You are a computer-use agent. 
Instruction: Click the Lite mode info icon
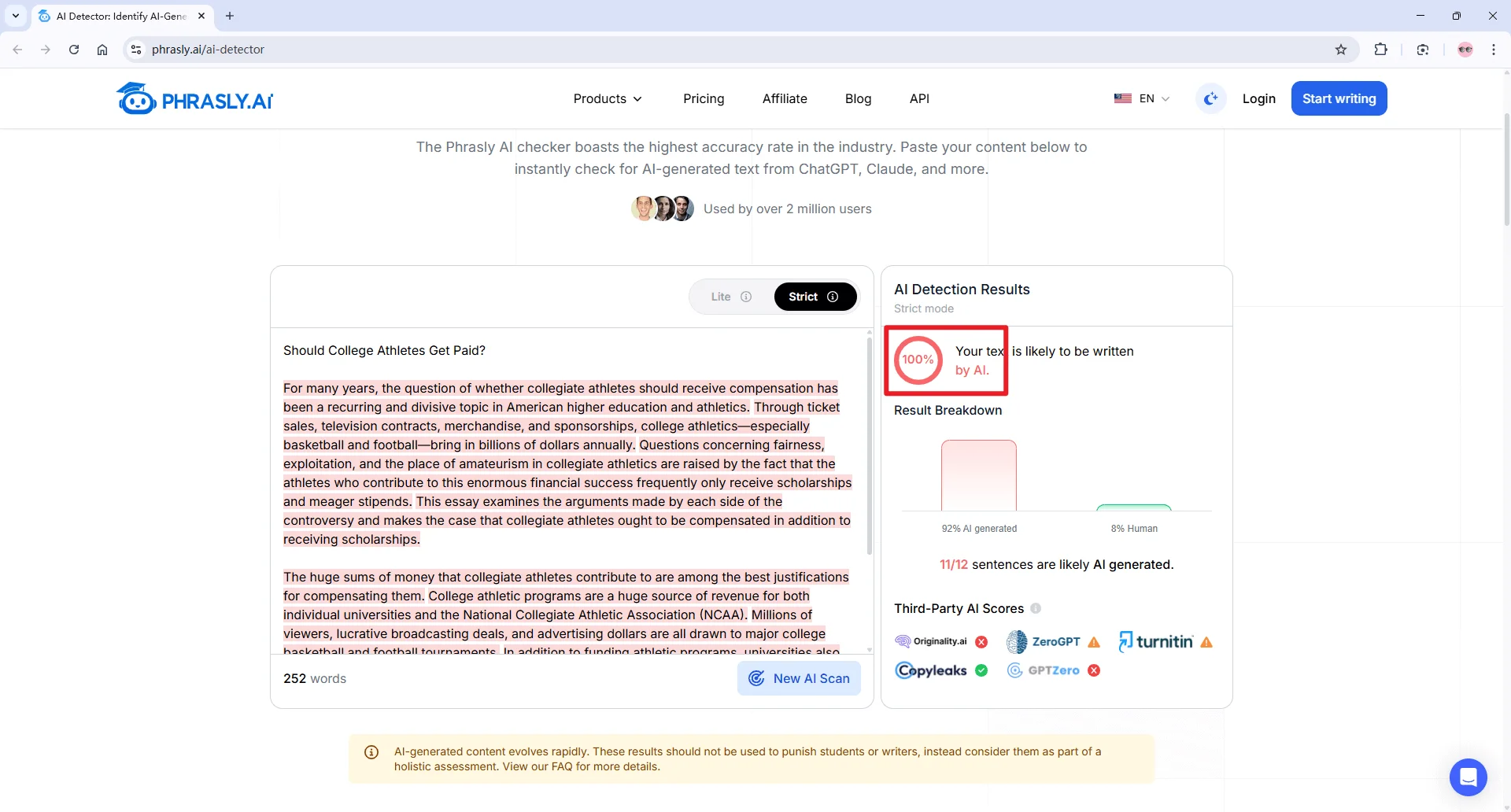click(746, 297)
